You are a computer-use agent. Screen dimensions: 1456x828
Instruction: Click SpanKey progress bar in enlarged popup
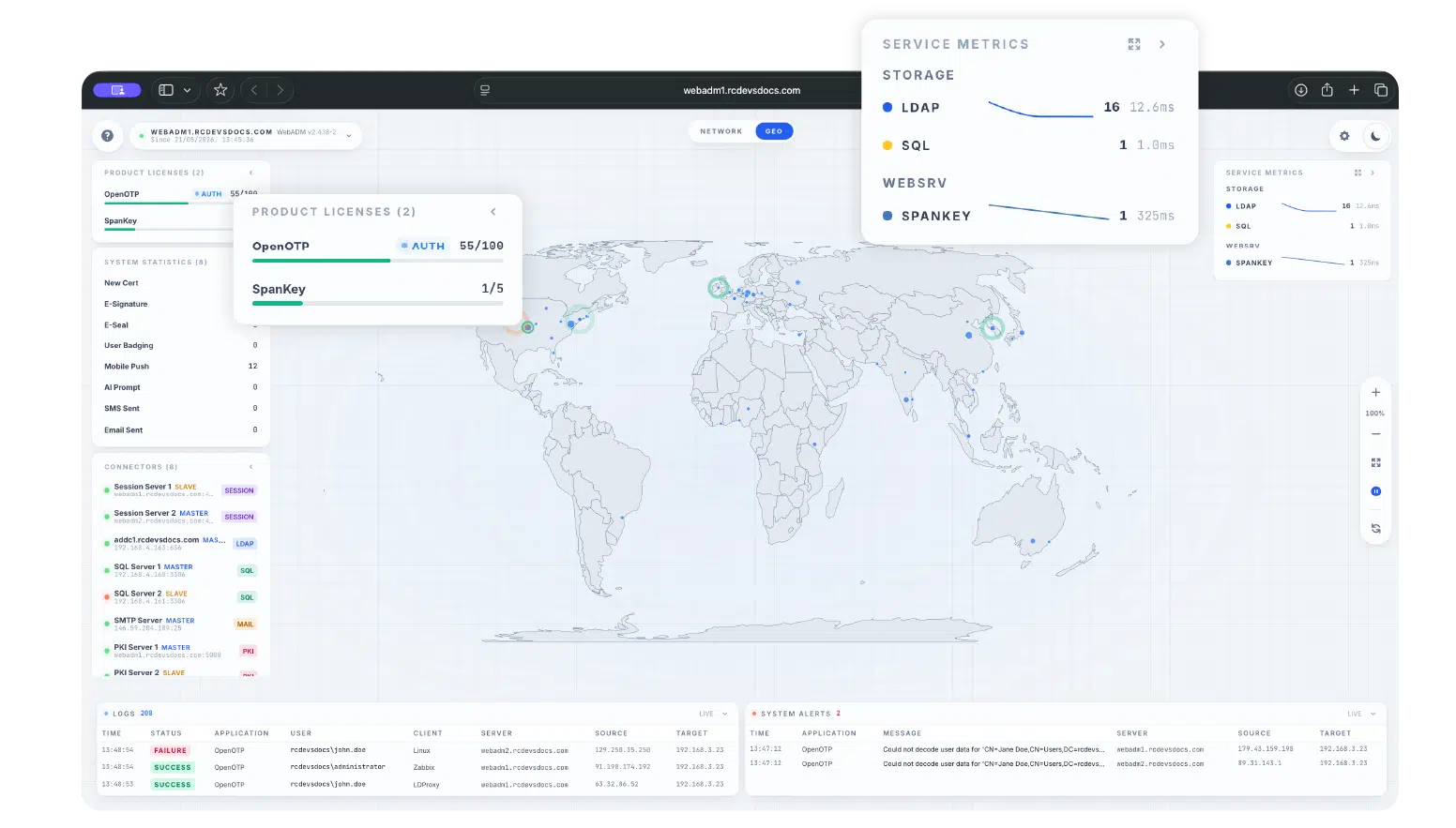[x=378, y=304]
